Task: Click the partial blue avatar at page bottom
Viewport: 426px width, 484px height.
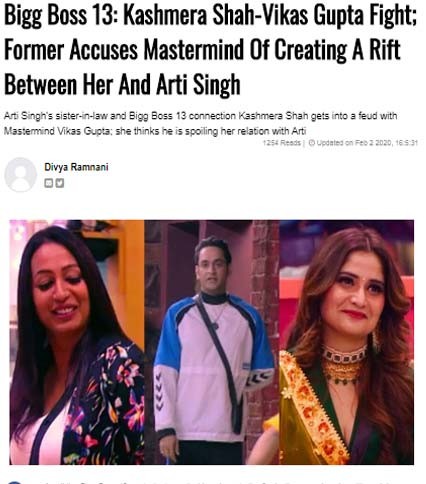Action: point(13,482)
